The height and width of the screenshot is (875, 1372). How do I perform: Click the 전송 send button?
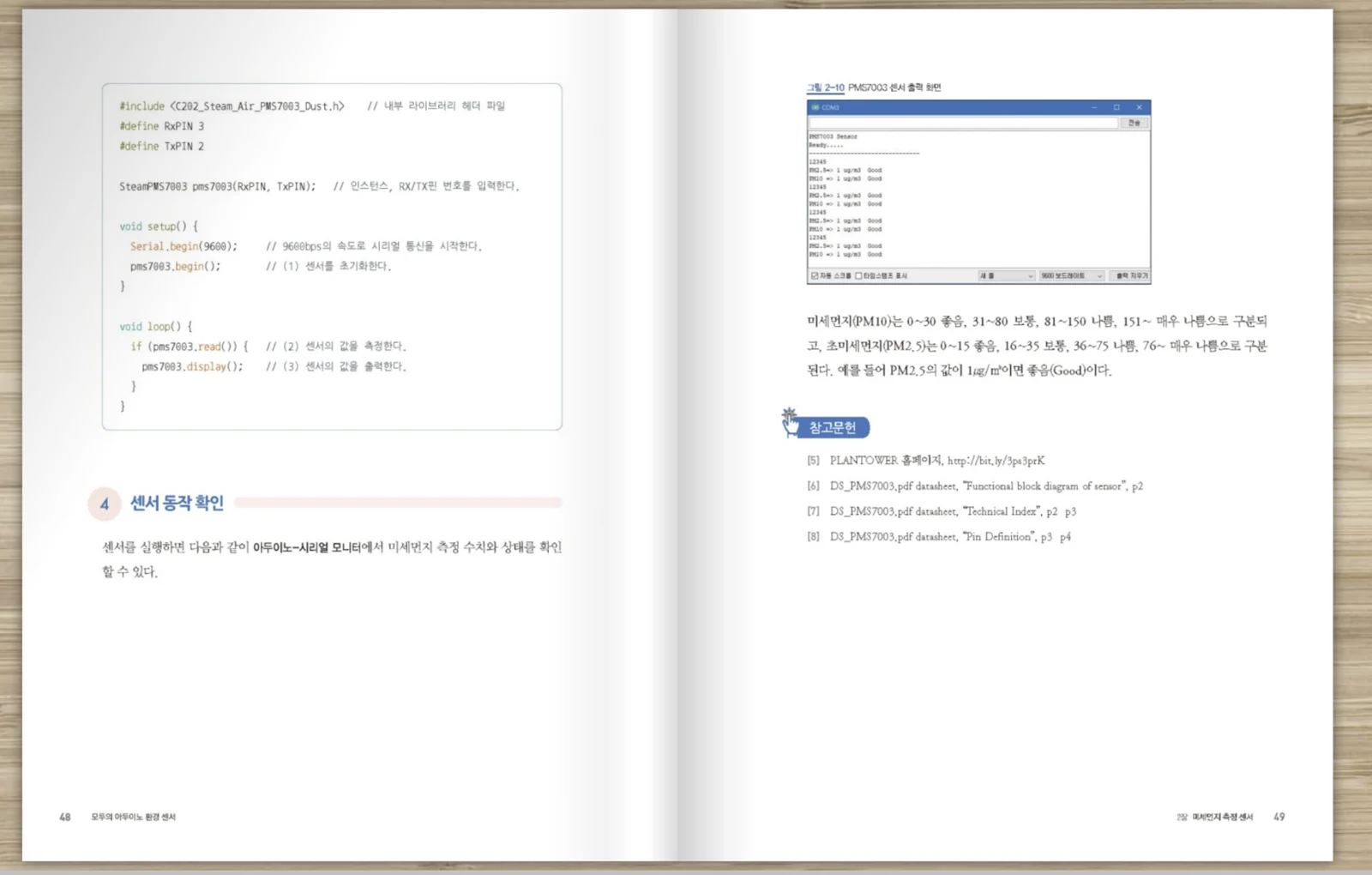[x=1134, y=123]
